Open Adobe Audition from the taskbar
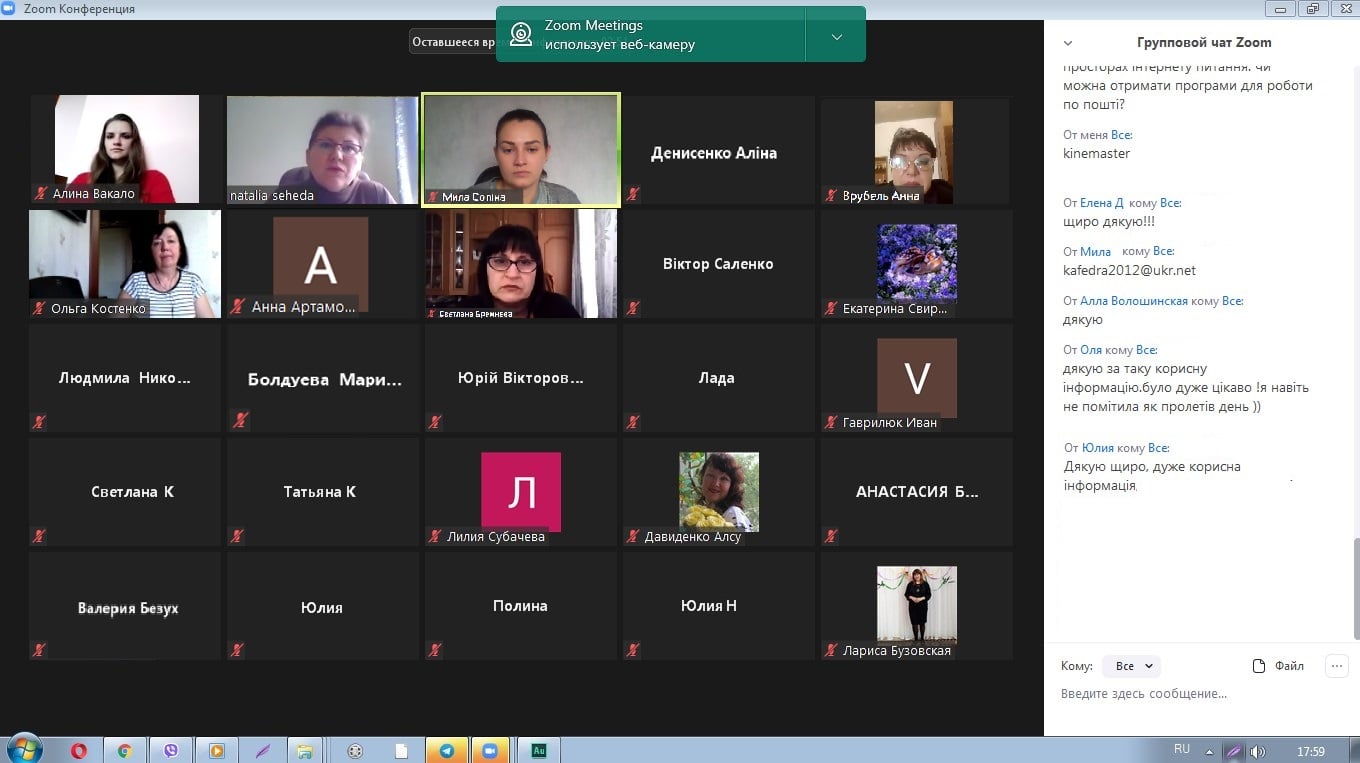The height and width of the screenshot is (763, 1360). 538,750
